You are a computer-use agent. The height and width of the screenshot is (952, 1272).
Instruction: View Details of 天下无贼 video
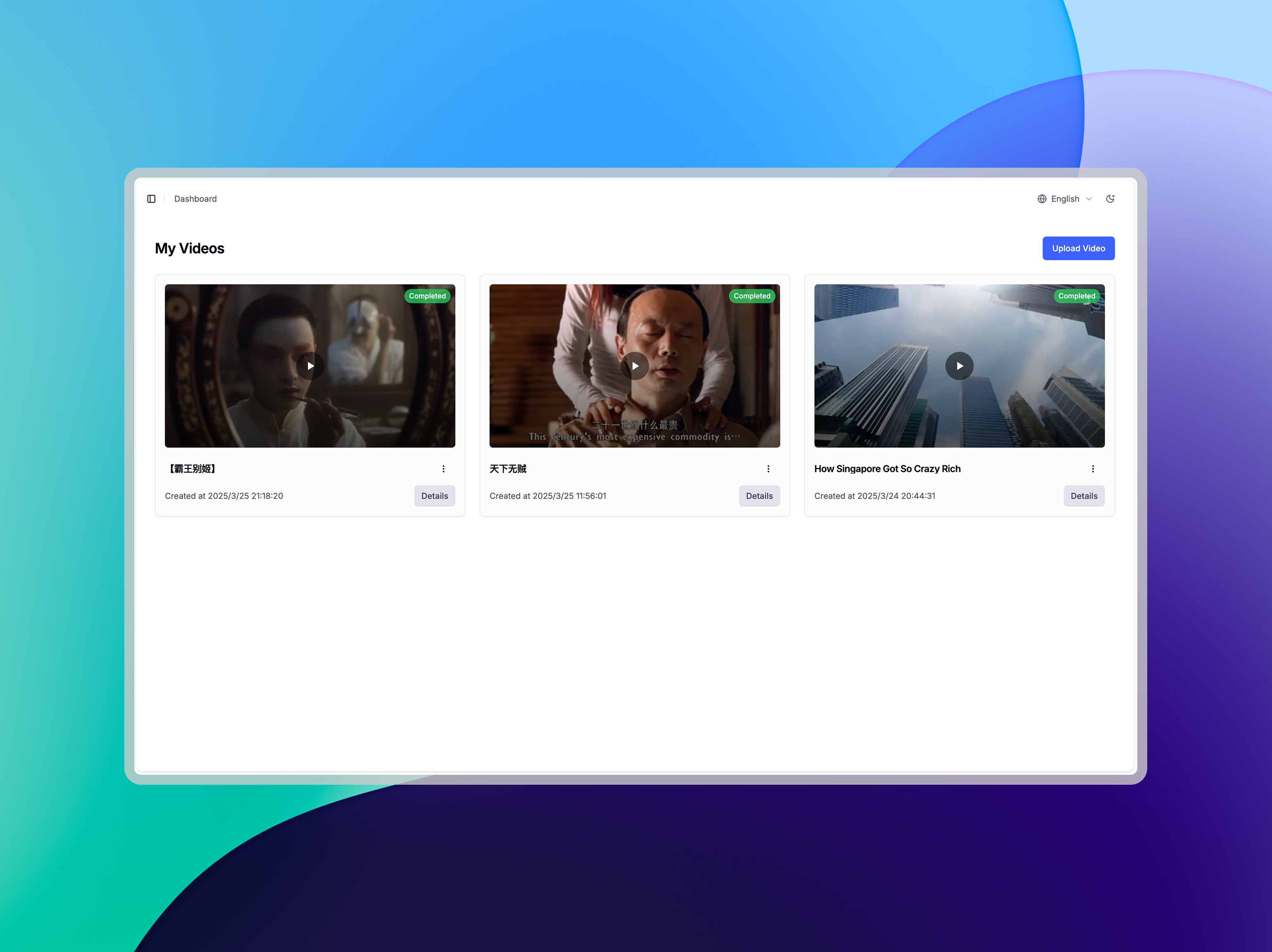pyautogui.click(x=758, y=496)
